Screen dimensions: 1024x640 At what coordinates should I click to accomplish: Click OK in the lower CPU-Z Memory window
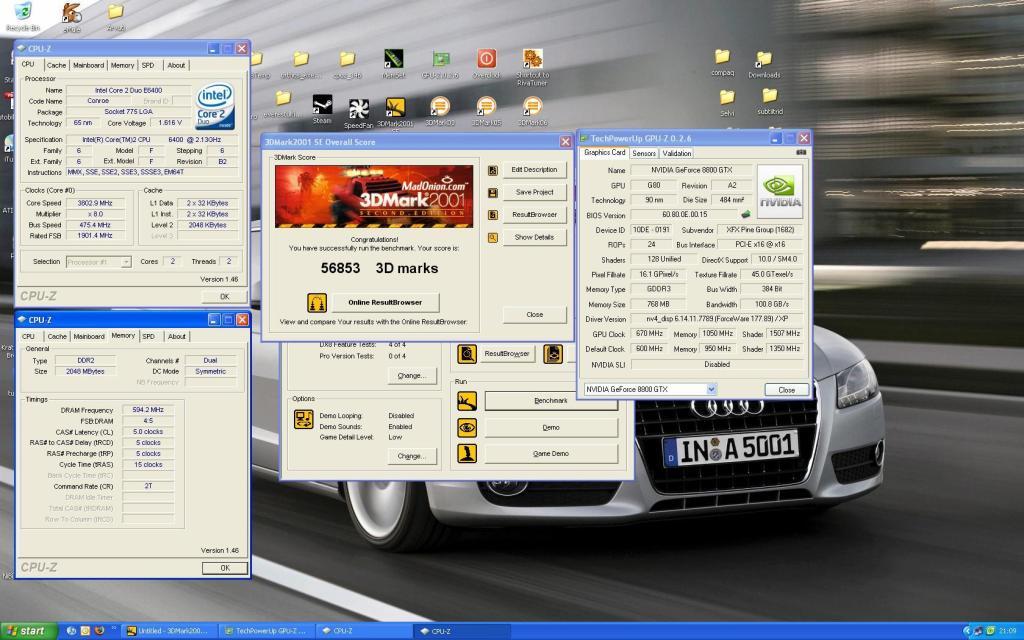pos(225,568)
